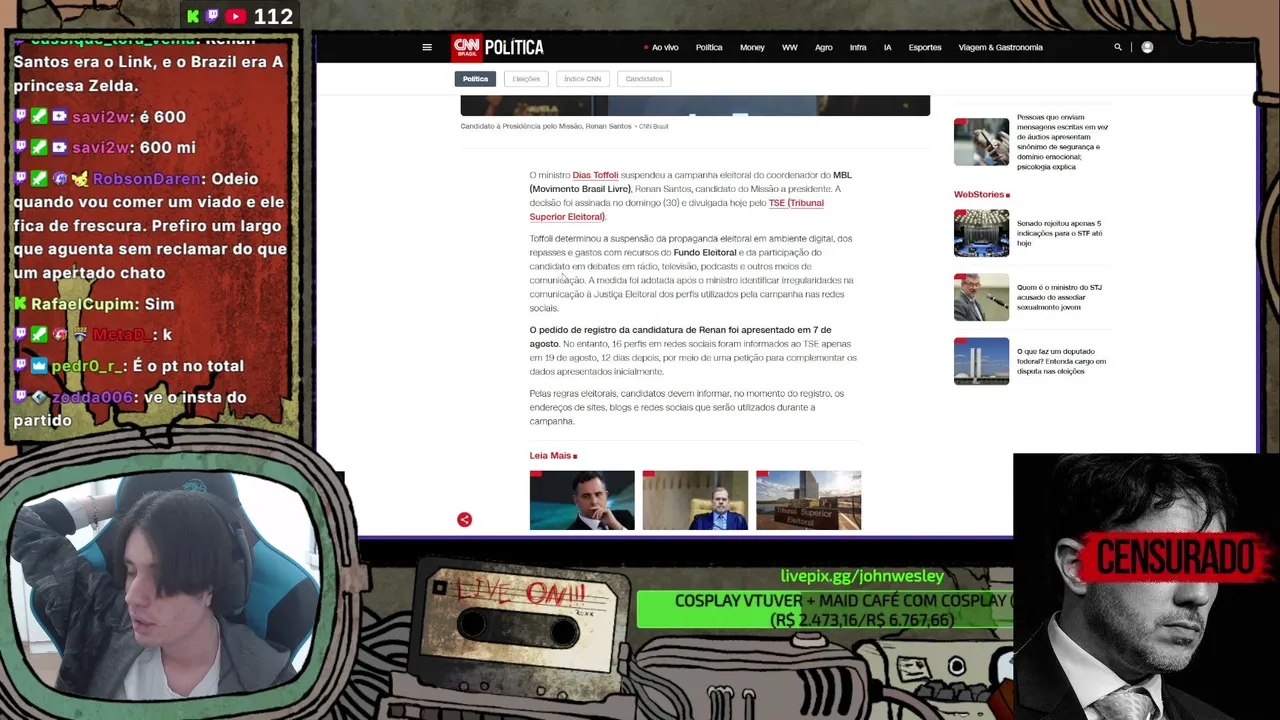Click the viewer count '112'
Image resolution: width=1280 pixels, height=720 pixels.
[x=273, y=16]
